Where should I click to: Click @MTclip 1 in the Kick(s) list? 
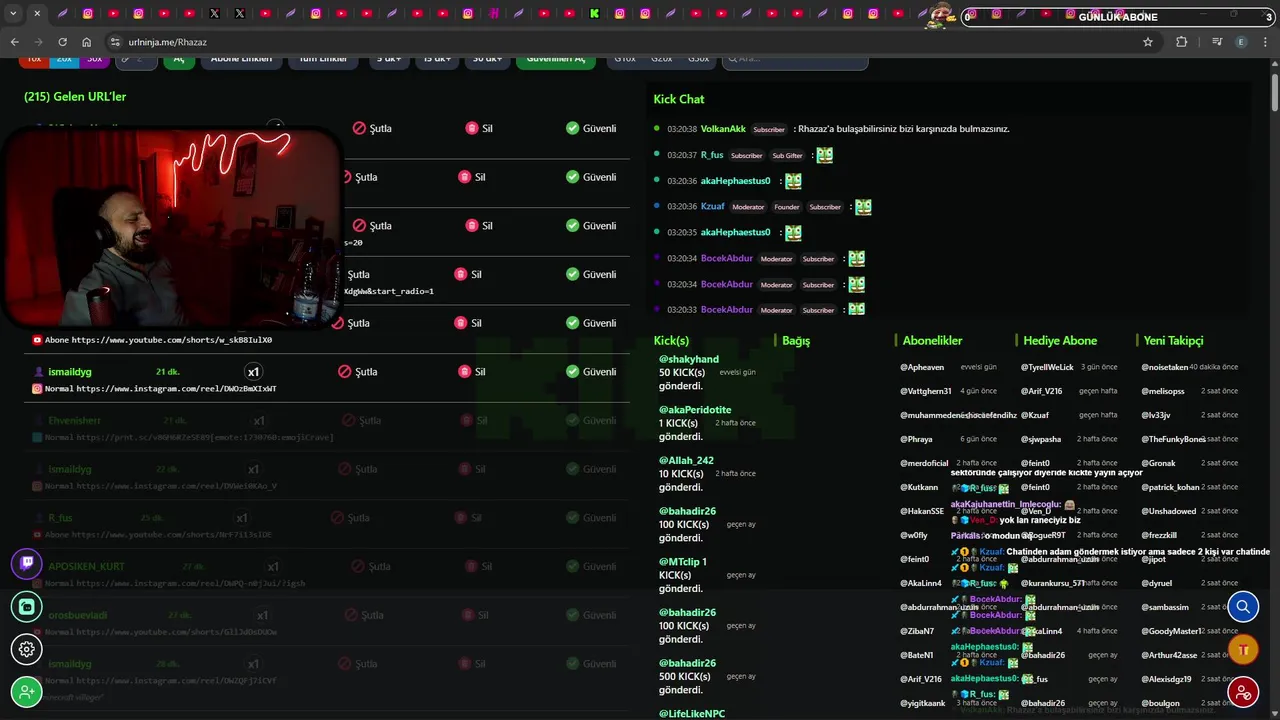coord(683,562)
